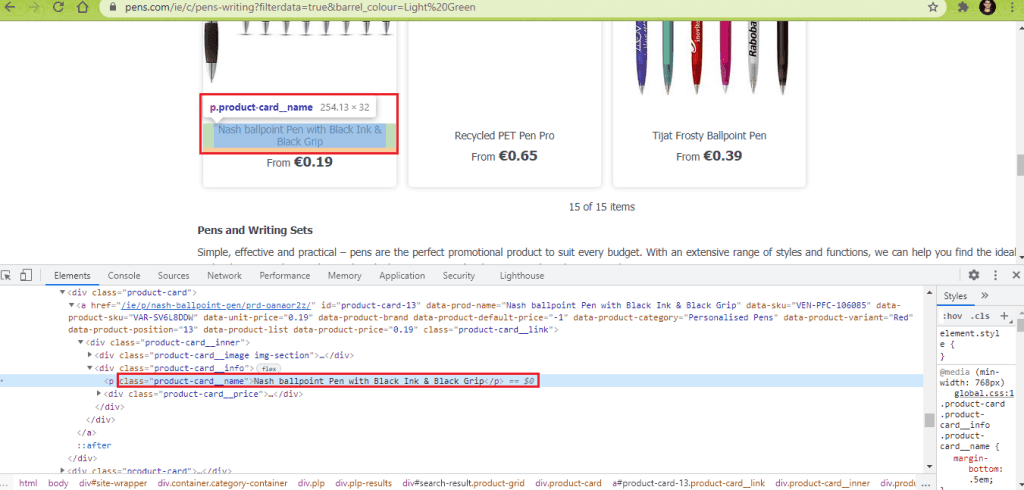Click the browser forward arrow
The width and height of the screenshot is (1024, 490).
[x=34, y=7]
